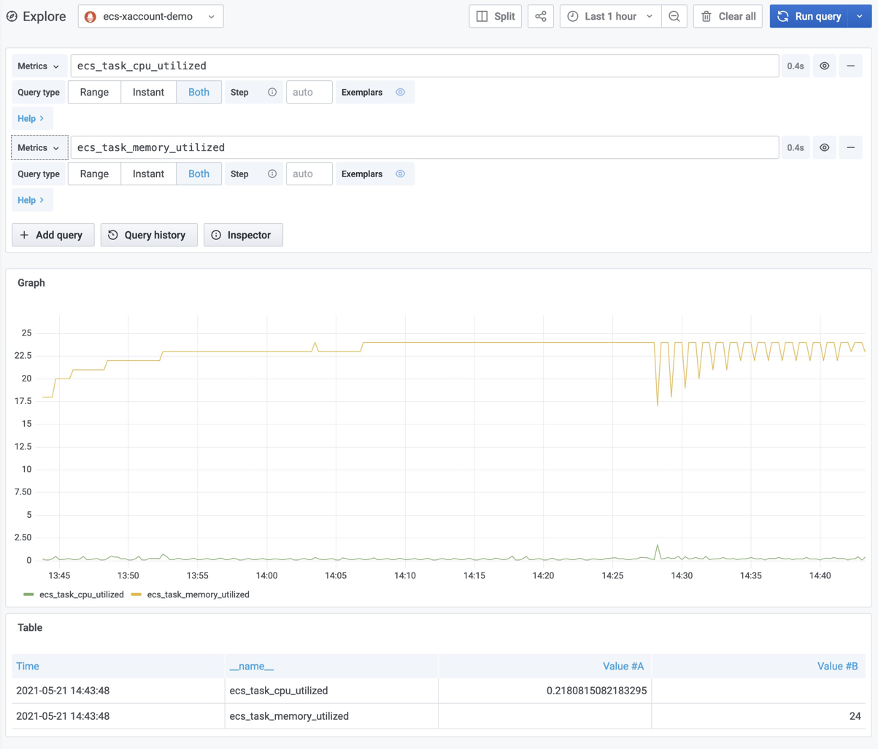Click the trash icon next to Clear all
Viewport: 879px width, 750px height.
tap(708, 16)
